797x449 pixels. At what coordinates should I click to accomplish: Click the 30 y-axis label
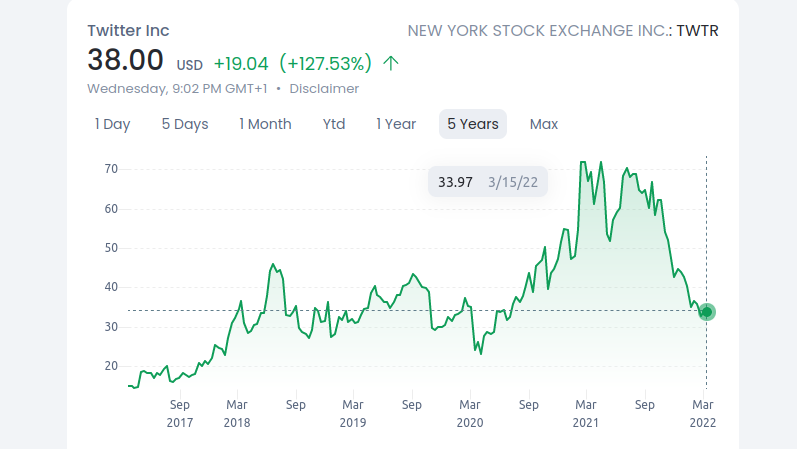click(111, 326)
